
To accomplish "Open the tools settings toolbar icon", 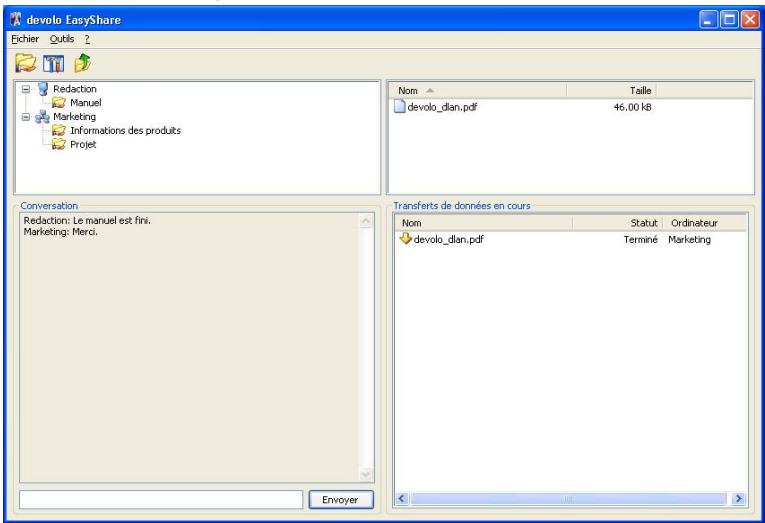I will click(x=54, y=63).
